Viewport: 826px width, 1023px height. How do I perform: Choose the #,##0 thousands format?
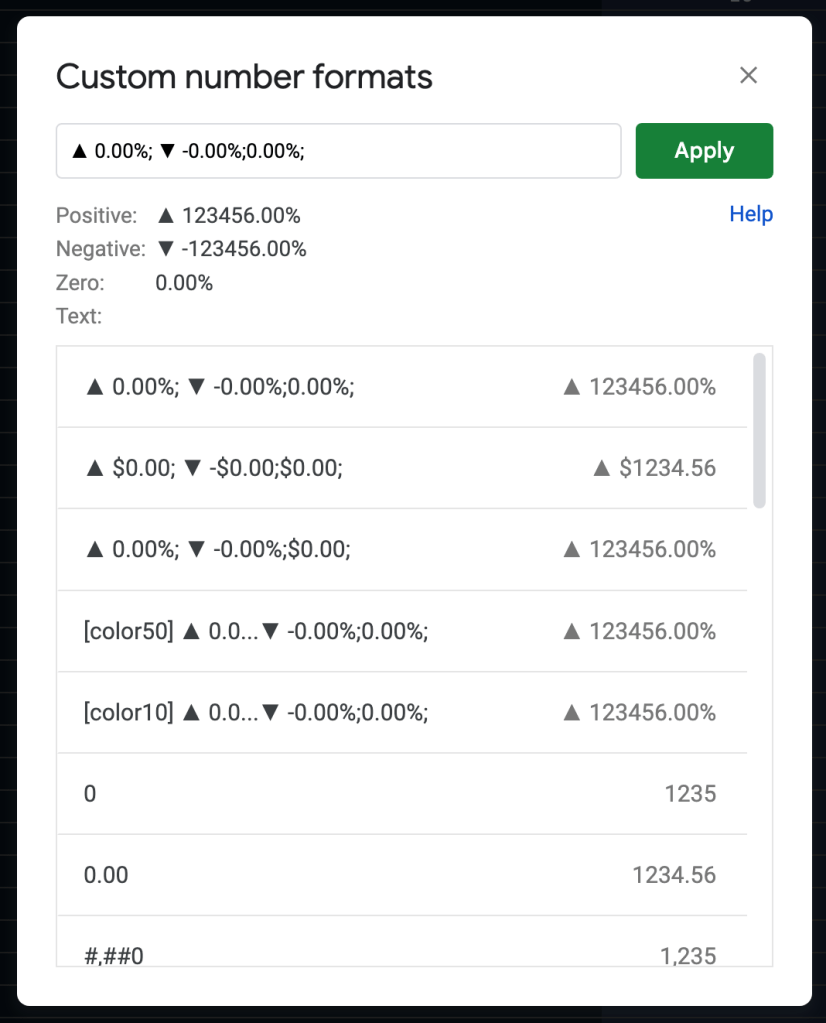click(114, 955)
